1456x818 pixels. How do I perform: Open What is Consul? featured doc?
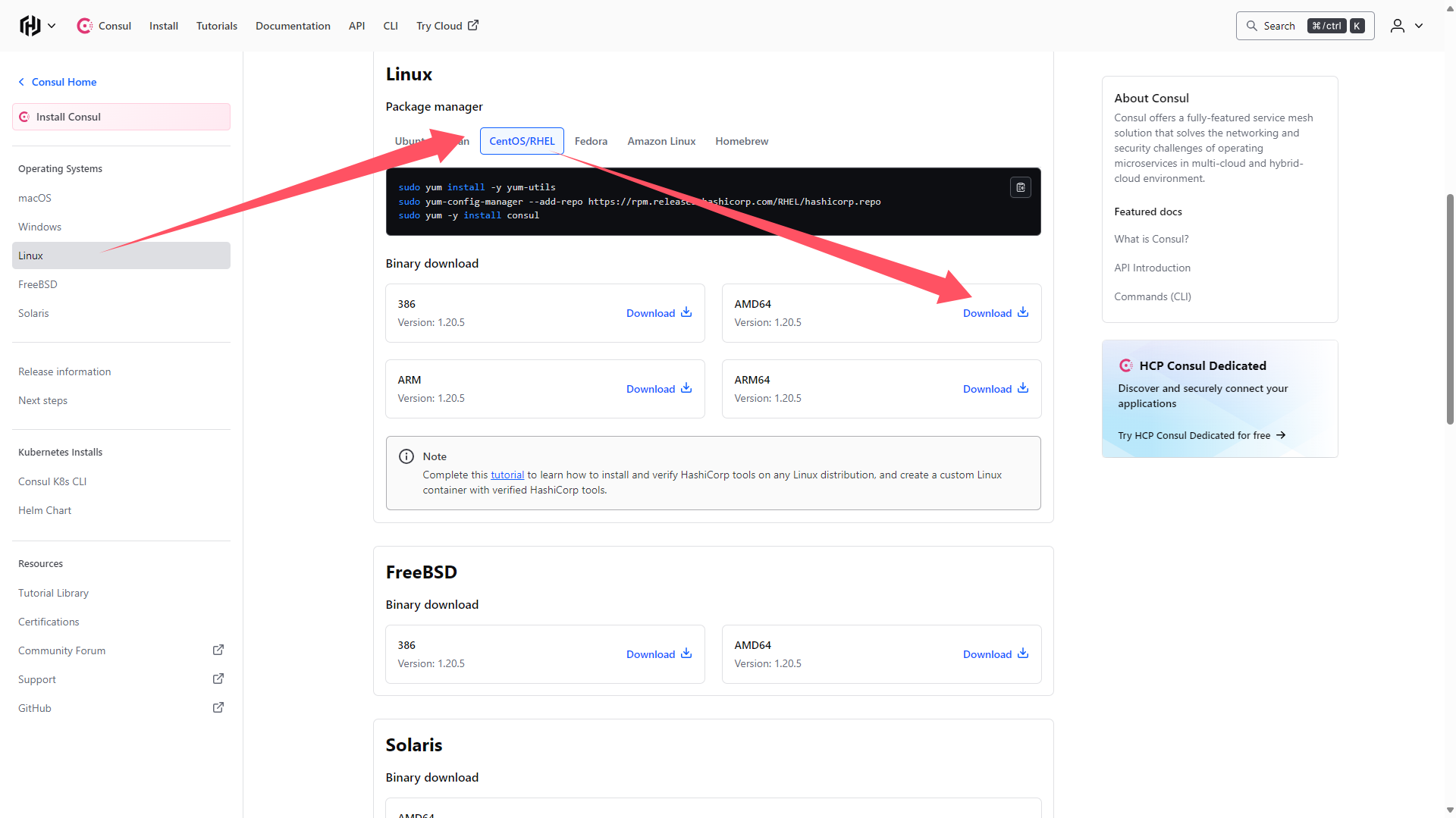(x=1151, y=239)
